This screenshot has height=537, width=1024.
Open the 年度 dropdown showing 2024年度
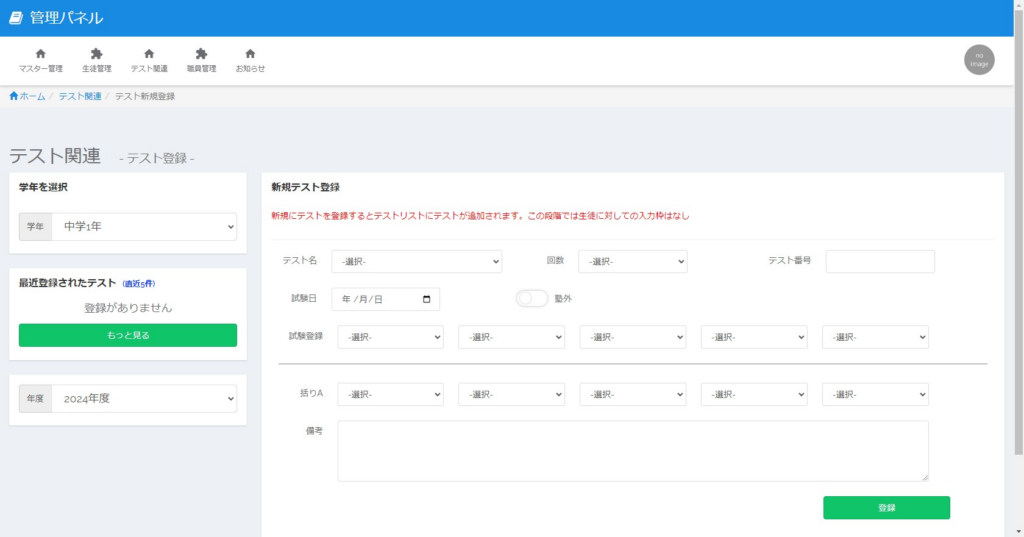(x=143, y=398)
